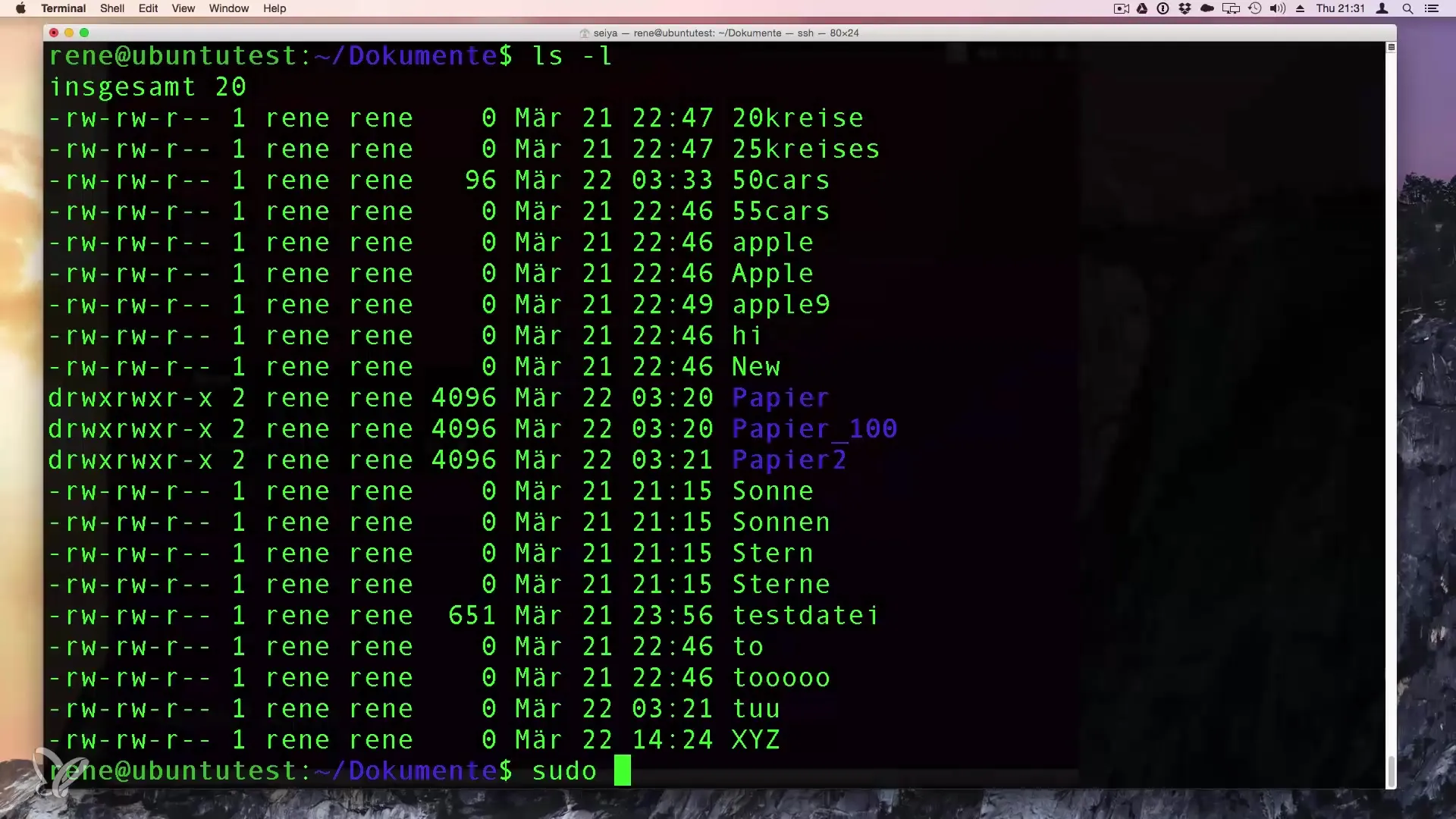Image resolution: width=1456 pixels, height=819 pixels.
Task: Open the Window menu
Action: tap(229, 8)
